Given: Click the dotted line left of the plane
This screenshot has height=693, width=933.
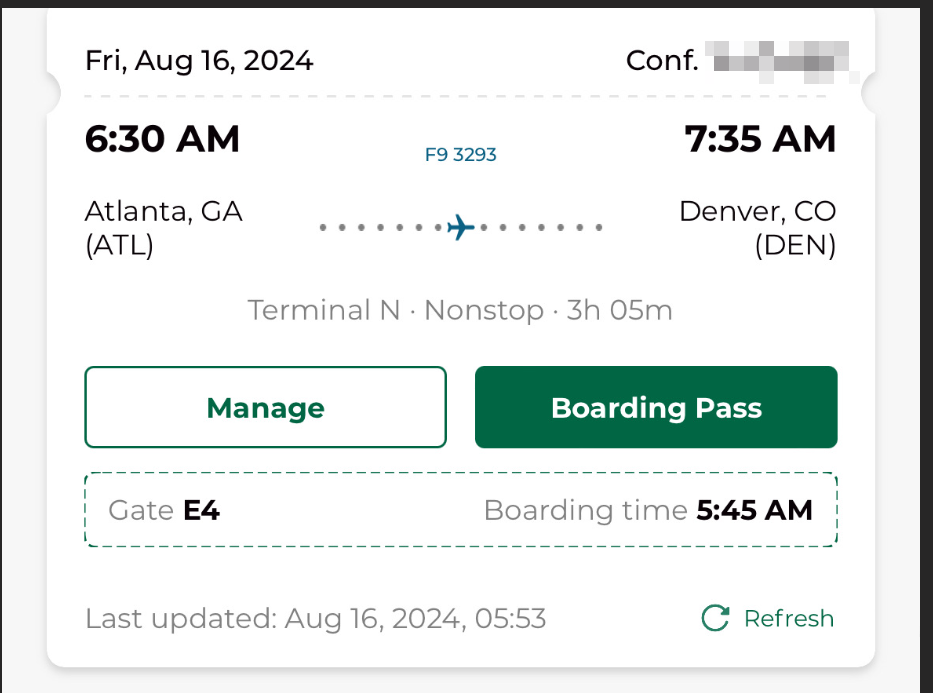Looking at the screenshot, I should click(x=381, y=227).
